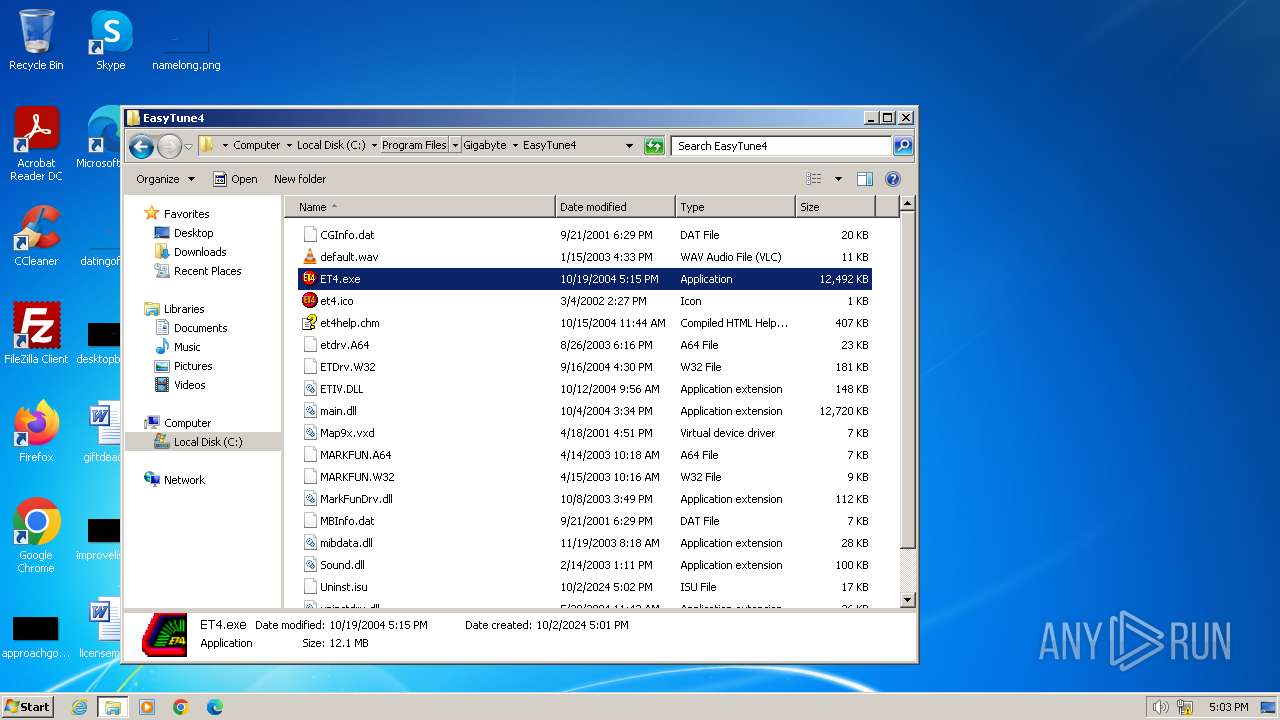Open the recent pages dropdown arrow

(x=188, y=147)
